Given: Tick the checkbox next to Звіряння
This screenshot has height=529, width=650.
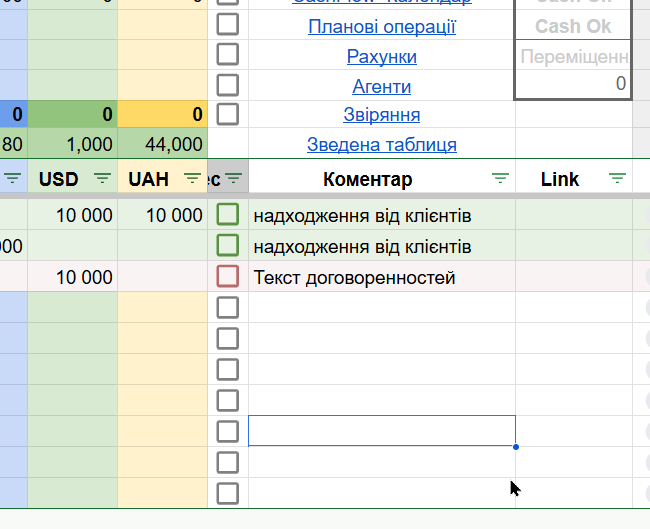Looking at the screenshot, I should tap(228, 114).
